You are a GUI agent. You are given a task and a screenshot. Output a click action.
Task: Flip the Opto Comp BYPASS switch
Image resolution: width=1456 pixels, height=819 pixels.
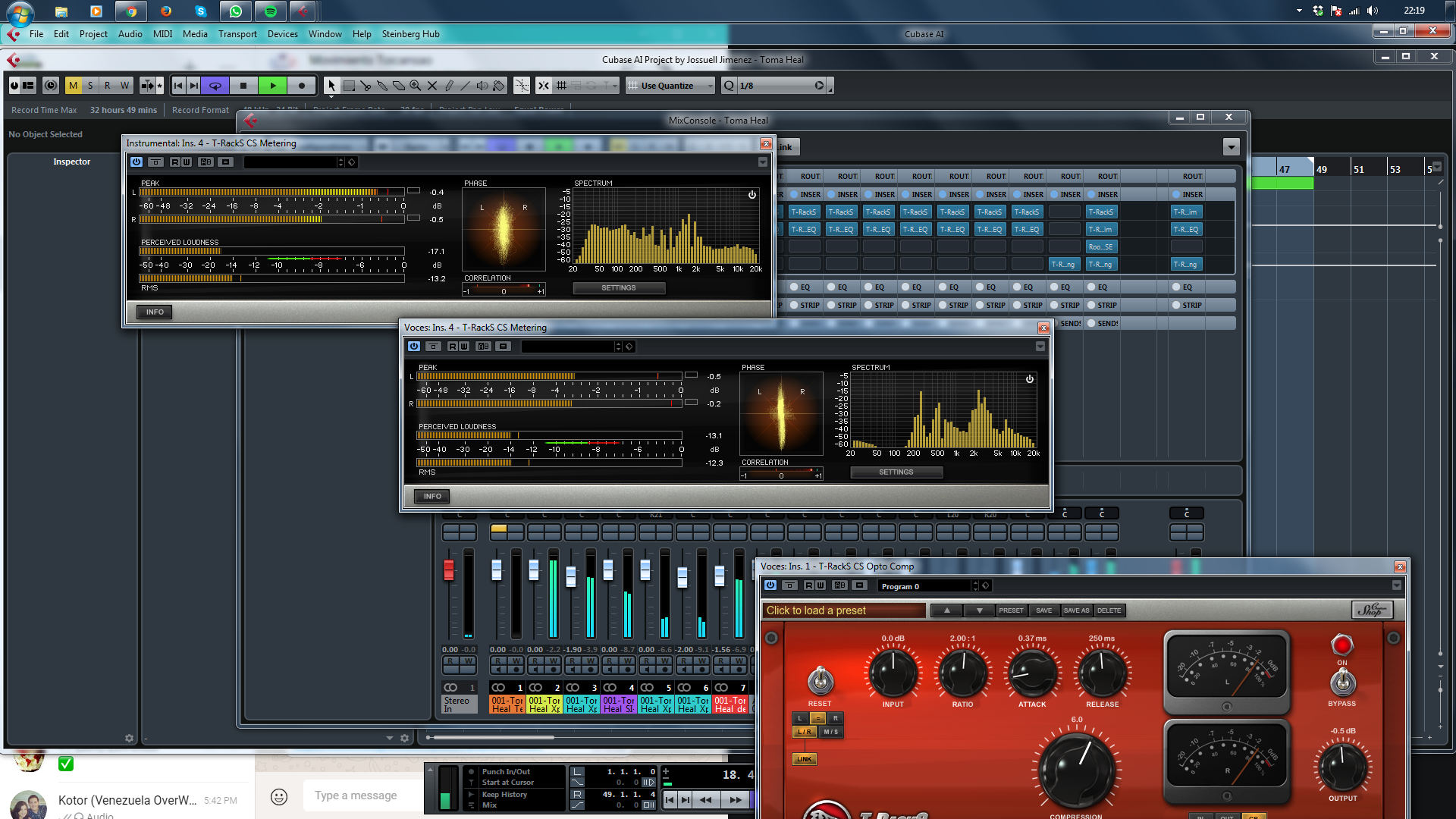(1342, 682)
